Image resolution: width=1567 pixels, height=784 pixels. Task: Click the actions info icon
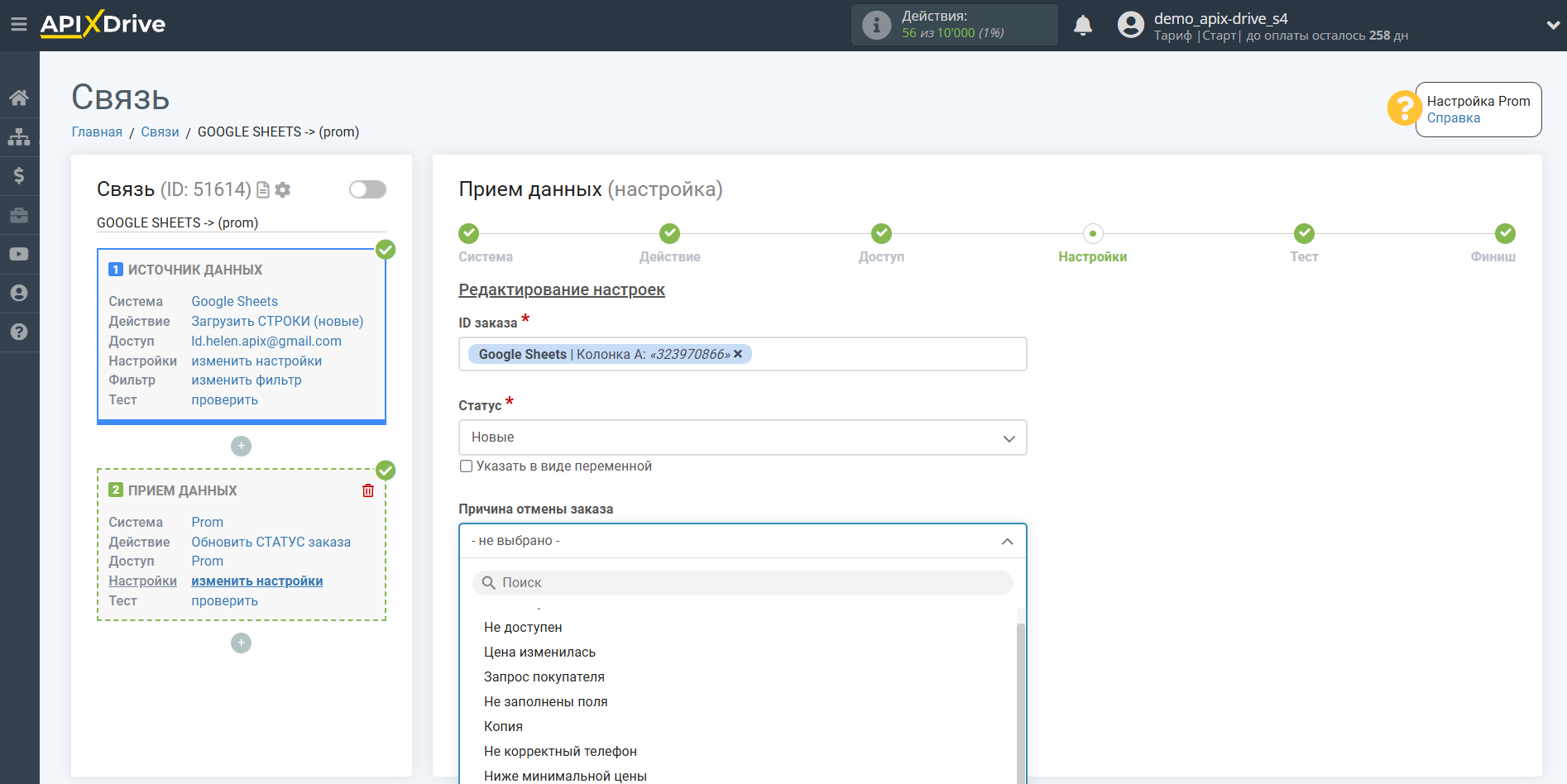876,25
